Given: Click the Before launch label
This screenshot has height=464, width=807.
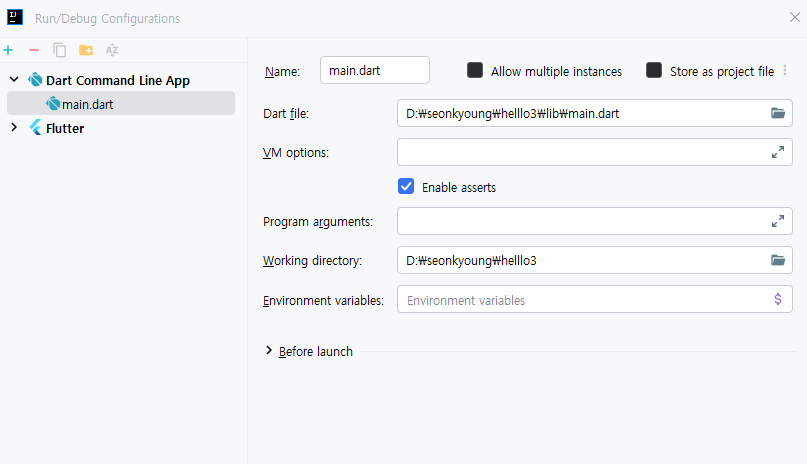Looking at the screenshot, I should pos(315,351).
